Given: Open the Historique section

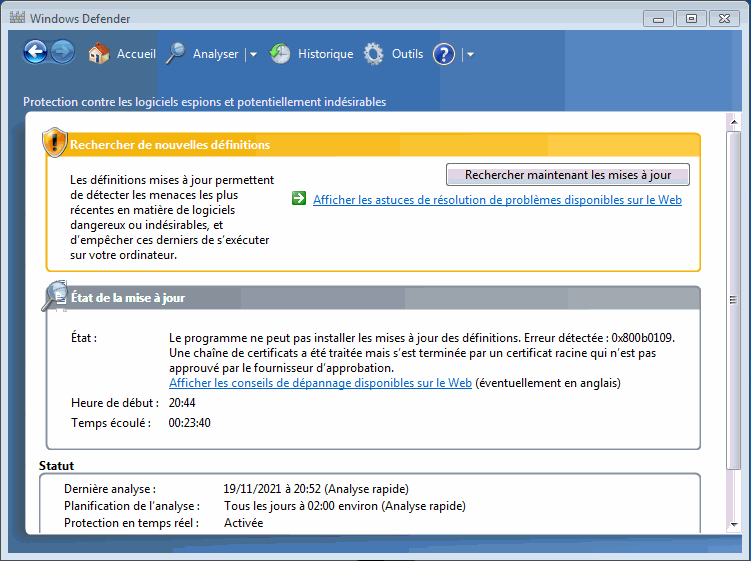Looking at the screenshot, I should pyautogui.click(x=326, y=54).
